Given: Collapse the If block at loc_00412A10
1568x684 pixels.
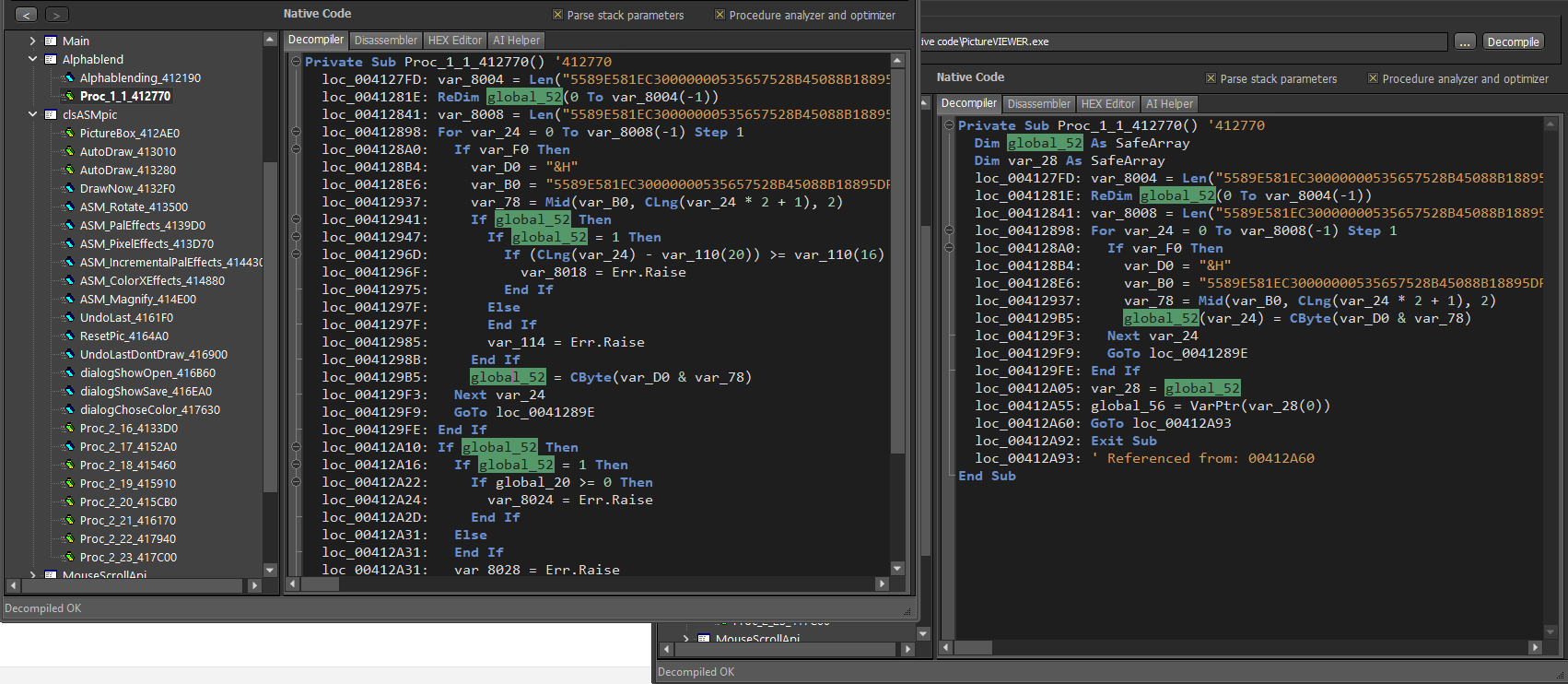Looking at the screenshot, I should pos(296,447).
